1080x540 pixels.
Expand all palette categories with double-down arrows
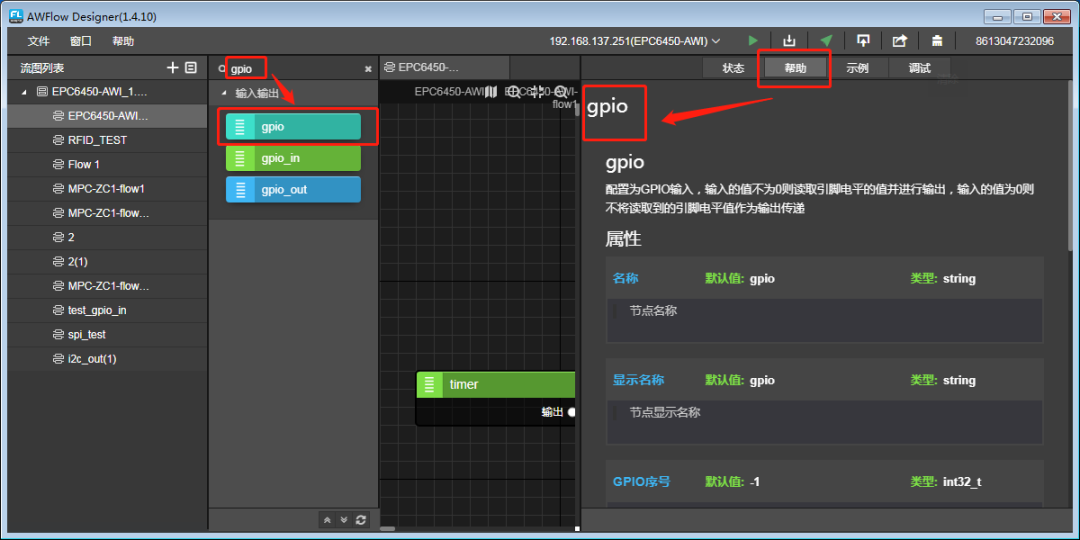344,520
